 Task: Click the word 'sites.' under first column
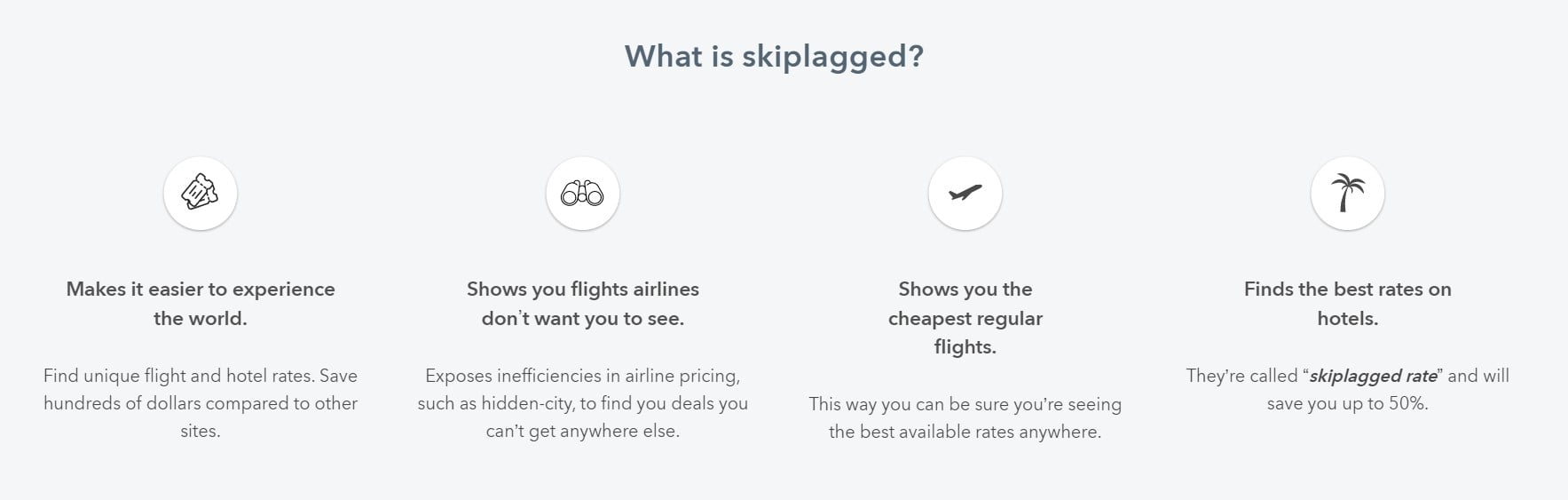(201, 432)
